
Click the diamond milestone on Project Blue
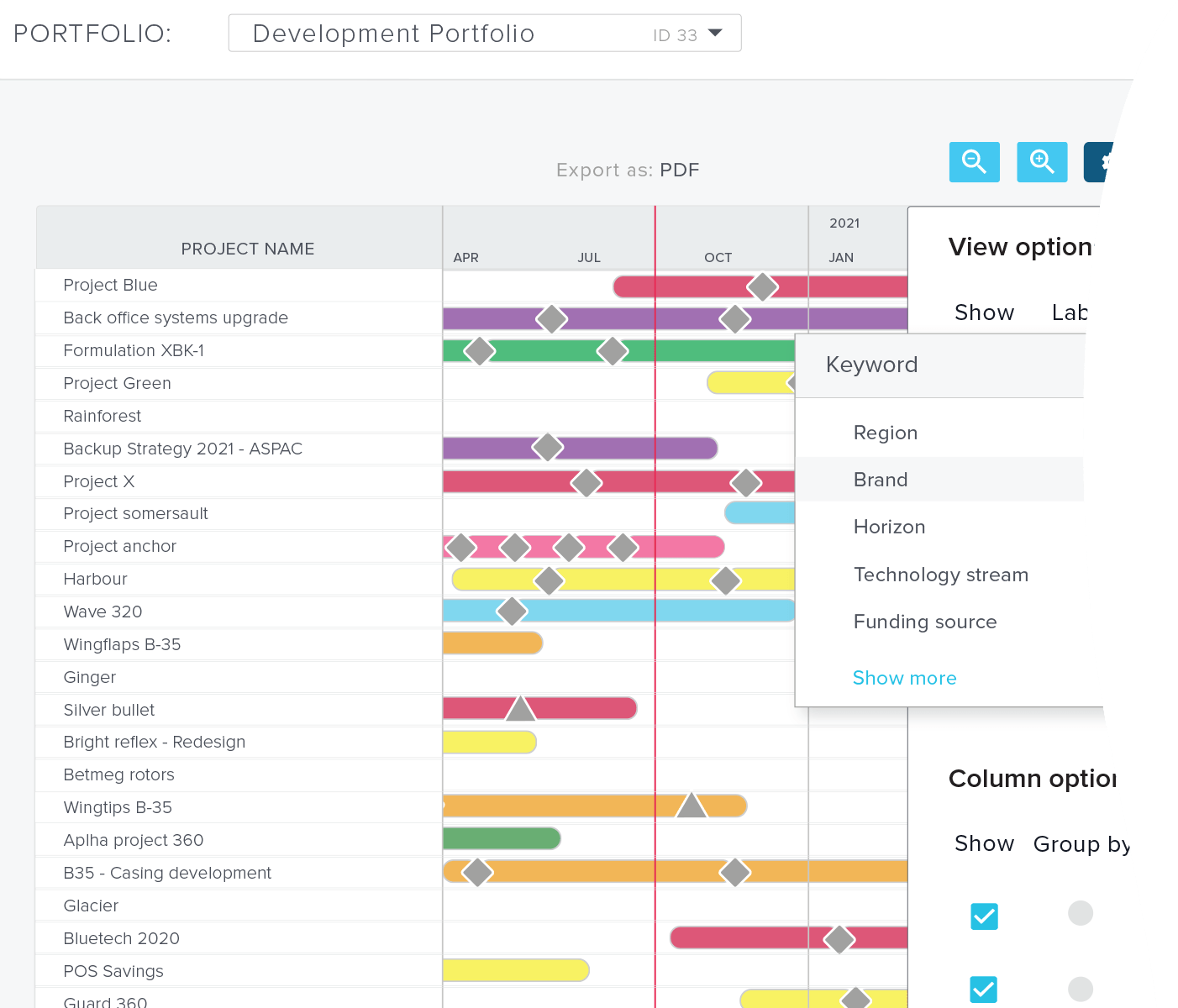[x=762, y=286]
